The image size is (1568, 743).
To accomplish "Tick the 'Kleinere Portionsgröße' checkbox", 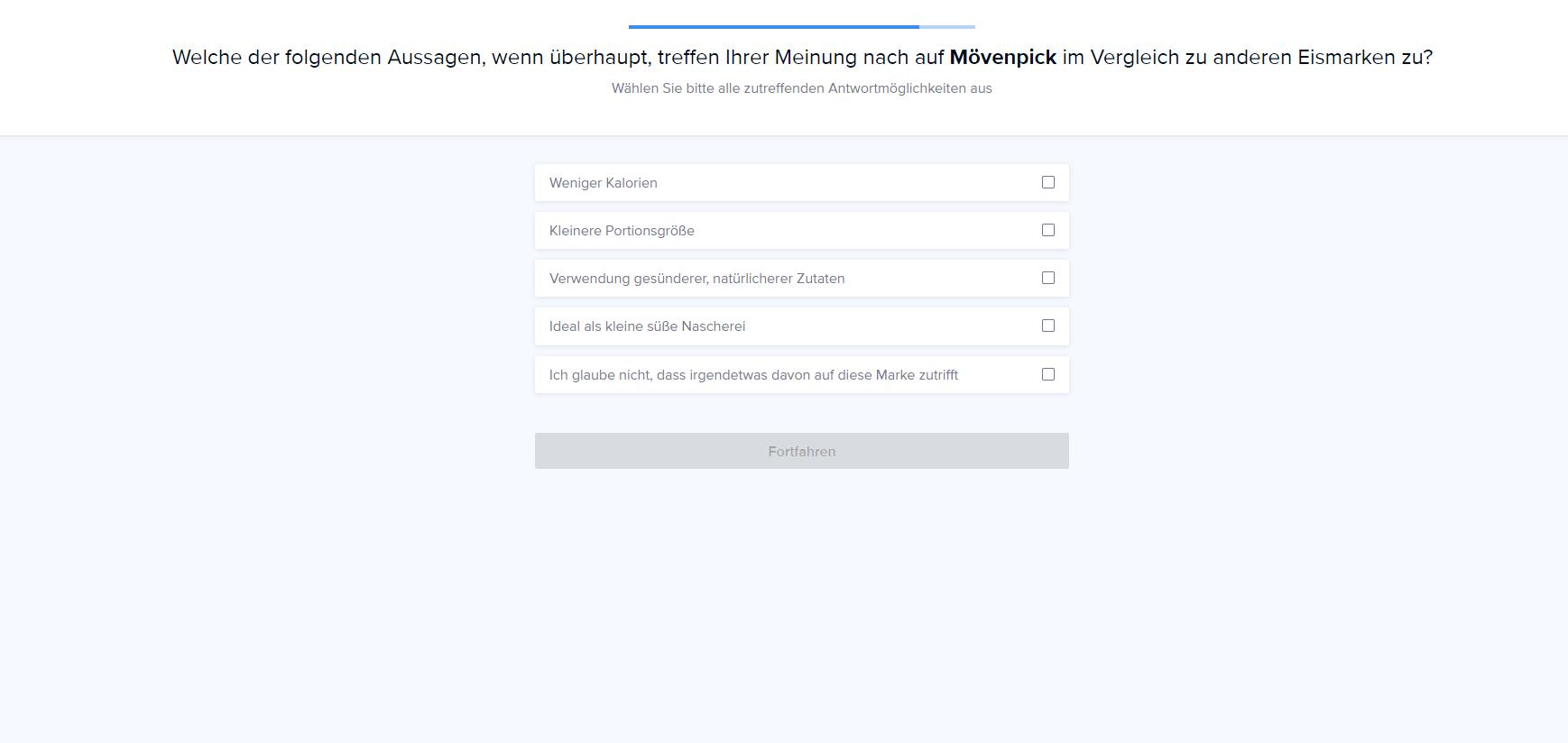I will tap(1047, 230).
